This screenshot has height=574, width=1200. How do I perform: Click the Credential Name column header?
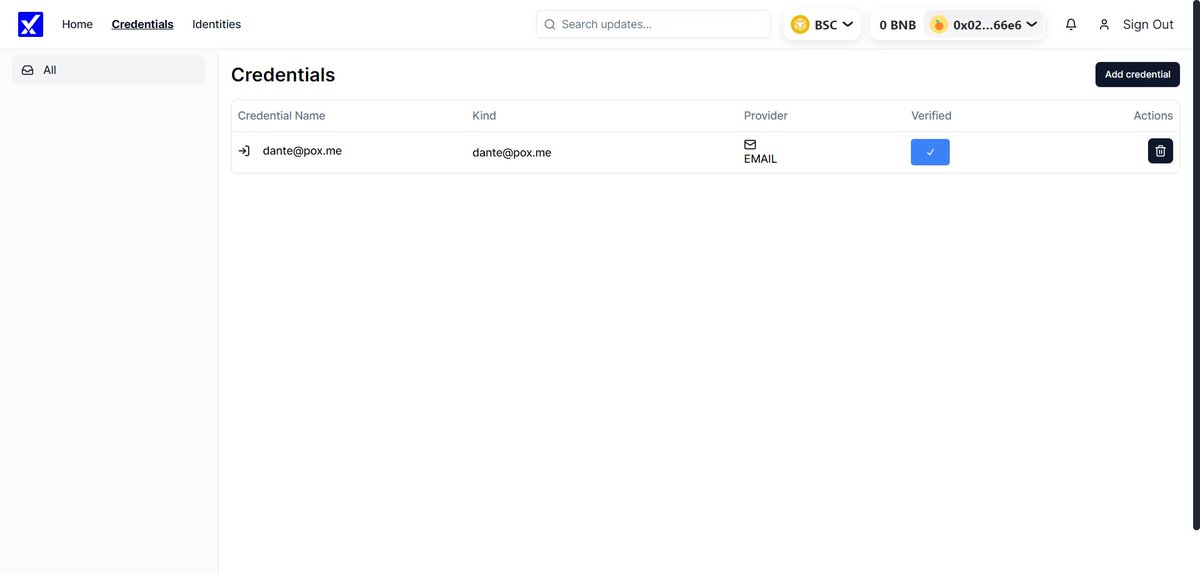(281, 116)
